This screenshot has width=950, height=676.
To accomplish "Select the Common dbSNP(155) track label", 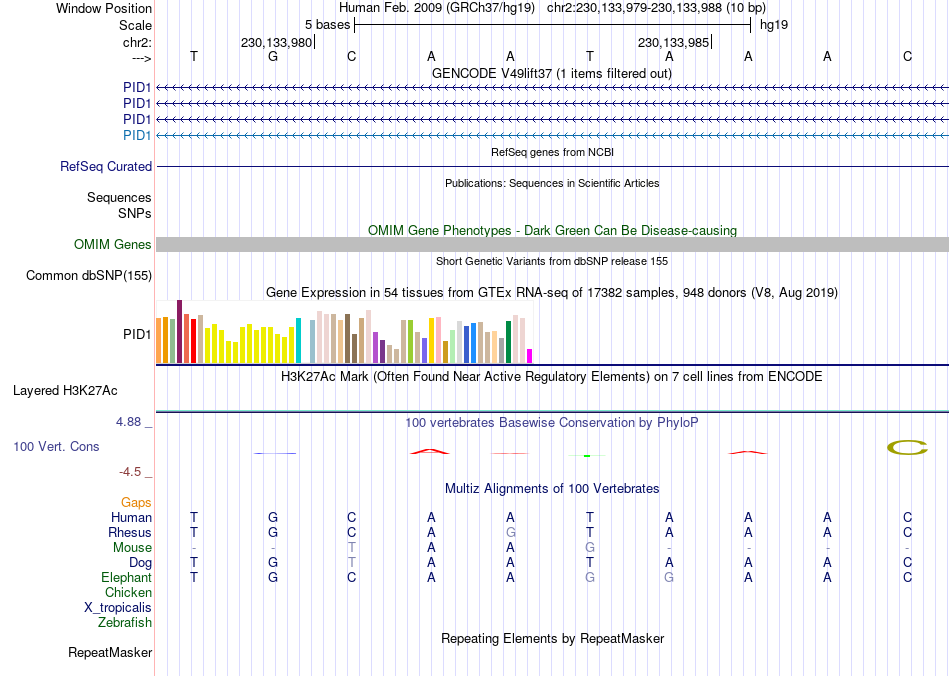I will click(x=89, y=276).
